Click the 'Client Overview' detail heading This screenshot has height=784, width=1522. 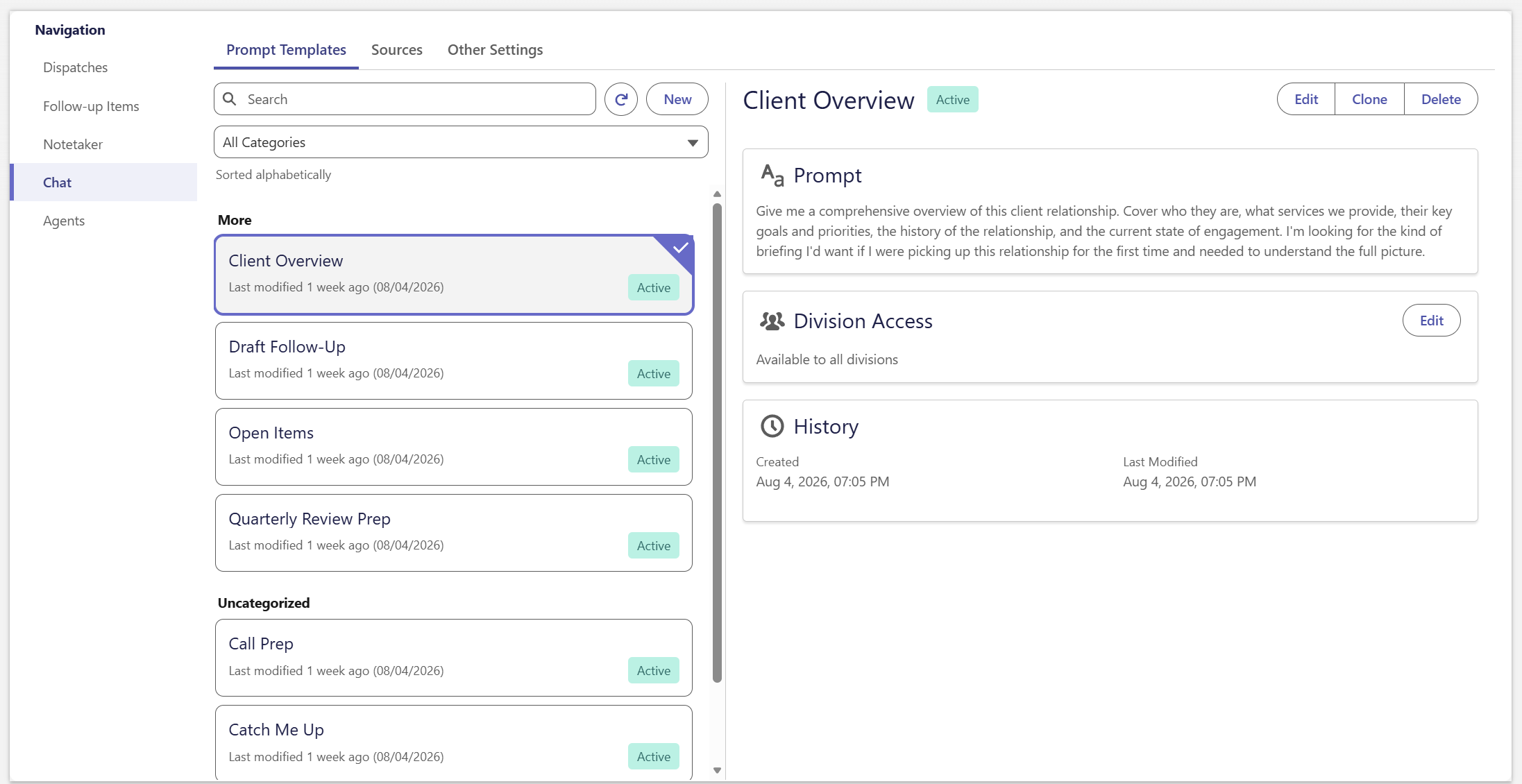pos(829,100)
